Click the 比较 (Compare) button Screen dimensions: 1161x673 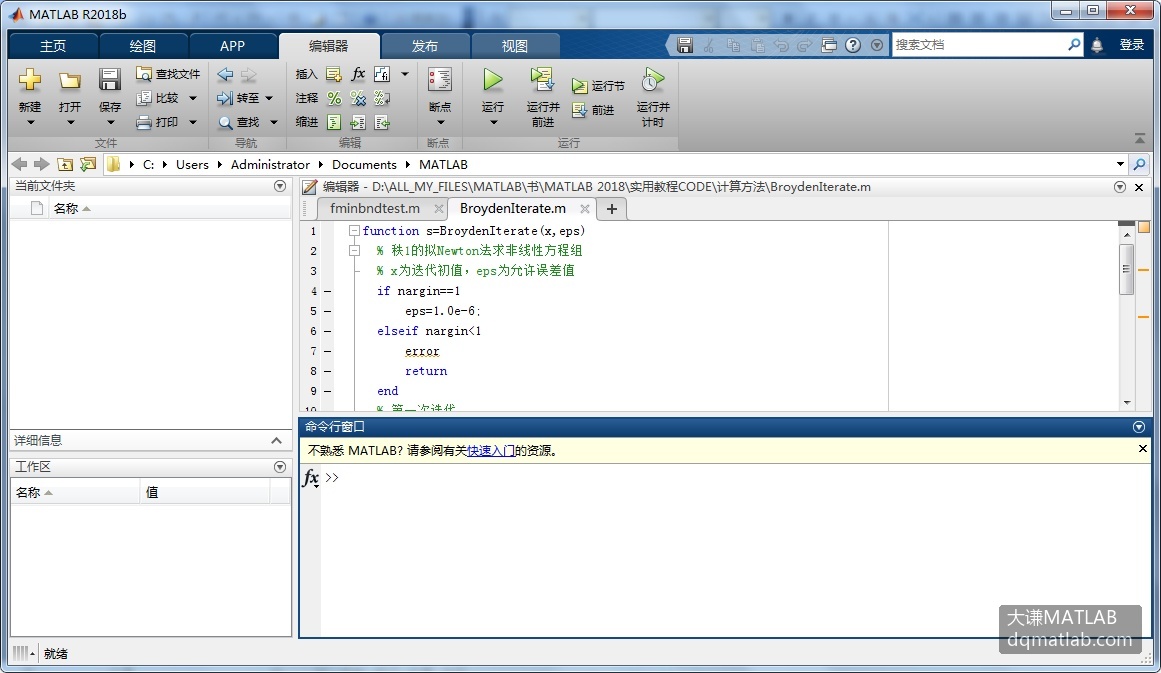point(158,98)
